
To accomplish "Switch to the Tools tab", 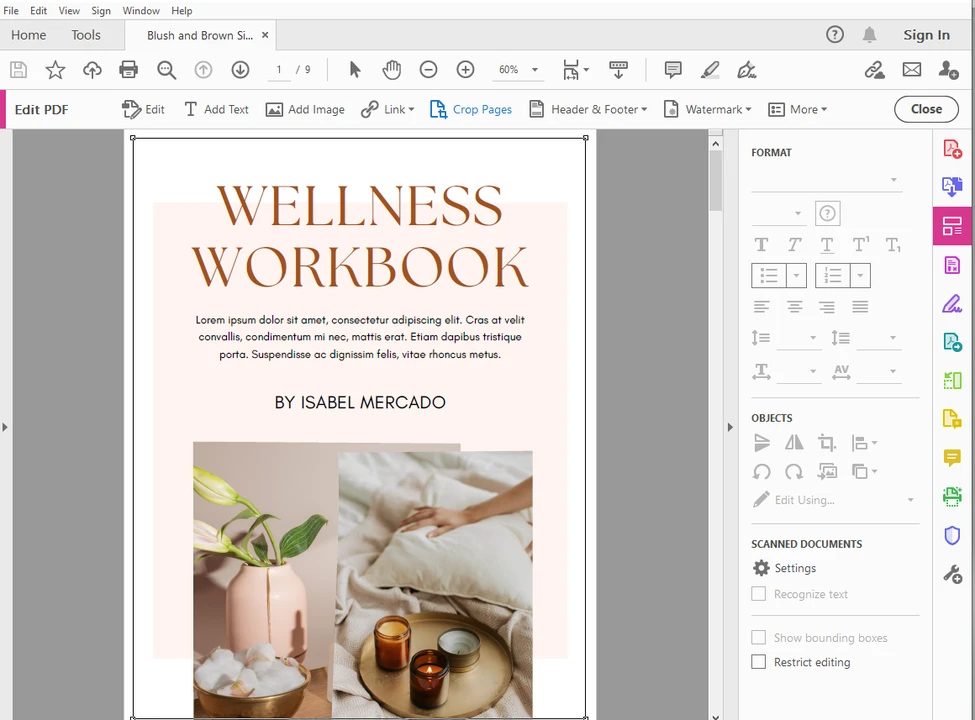I will (x=86, y=35).
